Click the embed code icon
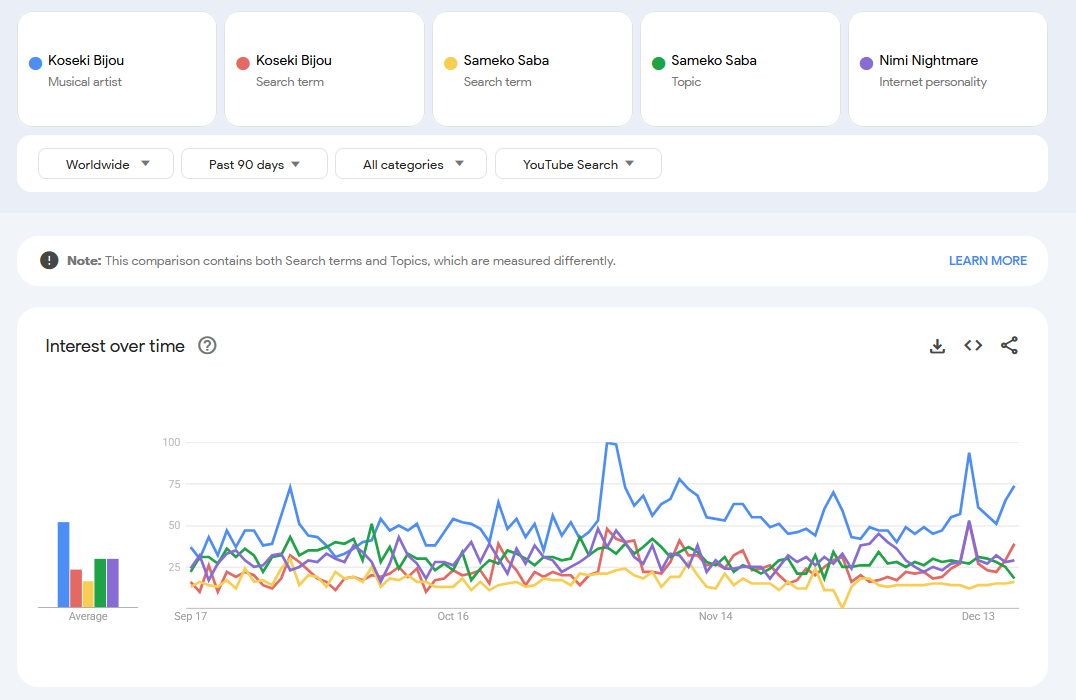The width and height of the screenshot is (1076, 700). [973, 346]
